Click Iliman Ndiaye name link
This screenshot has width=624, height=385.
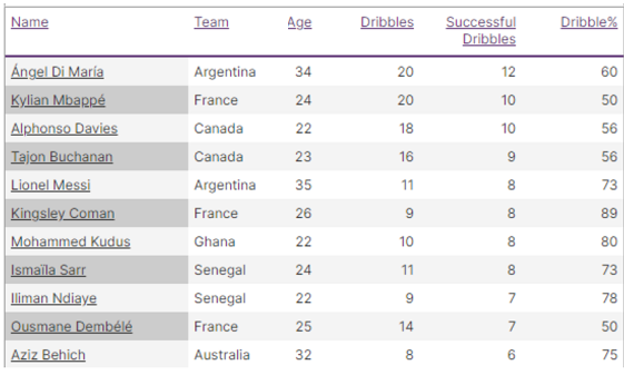point(54,298)
